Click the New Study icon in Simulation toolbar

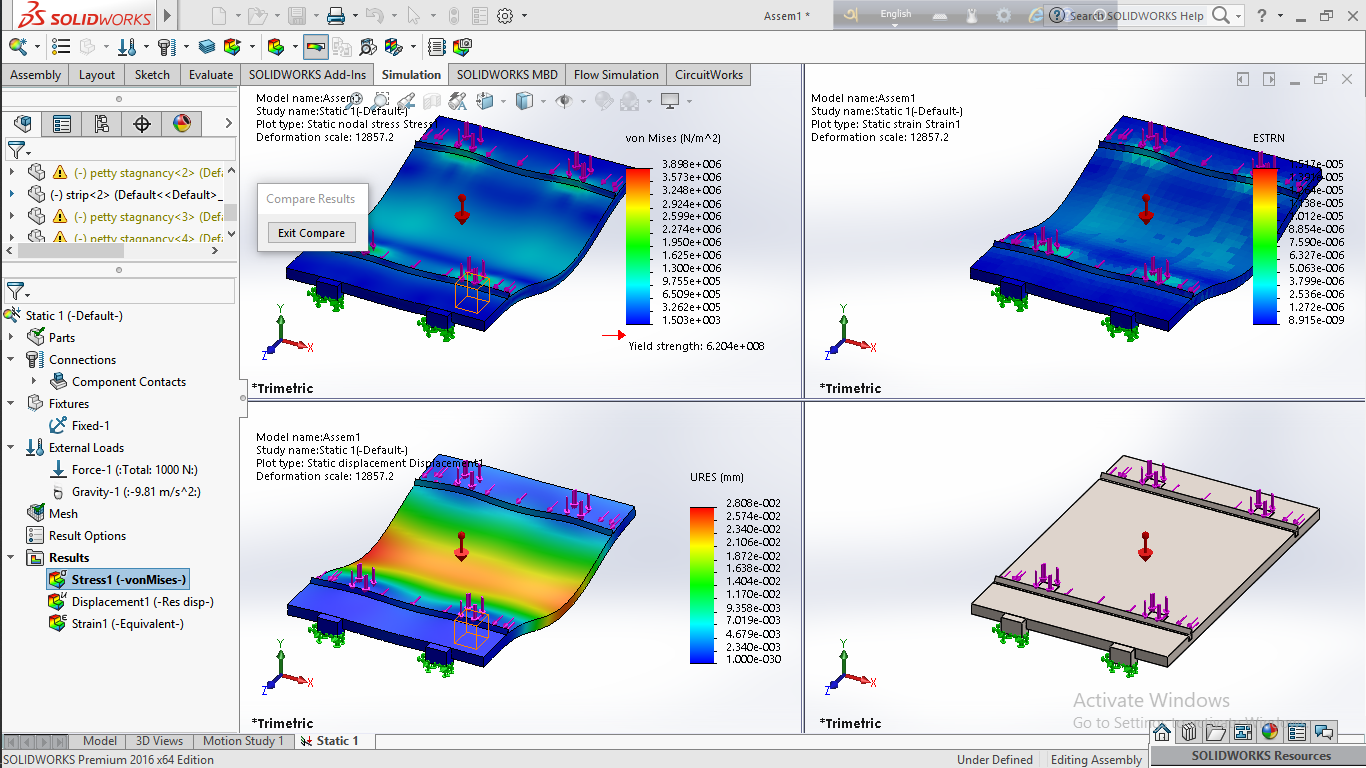point(19,47)
